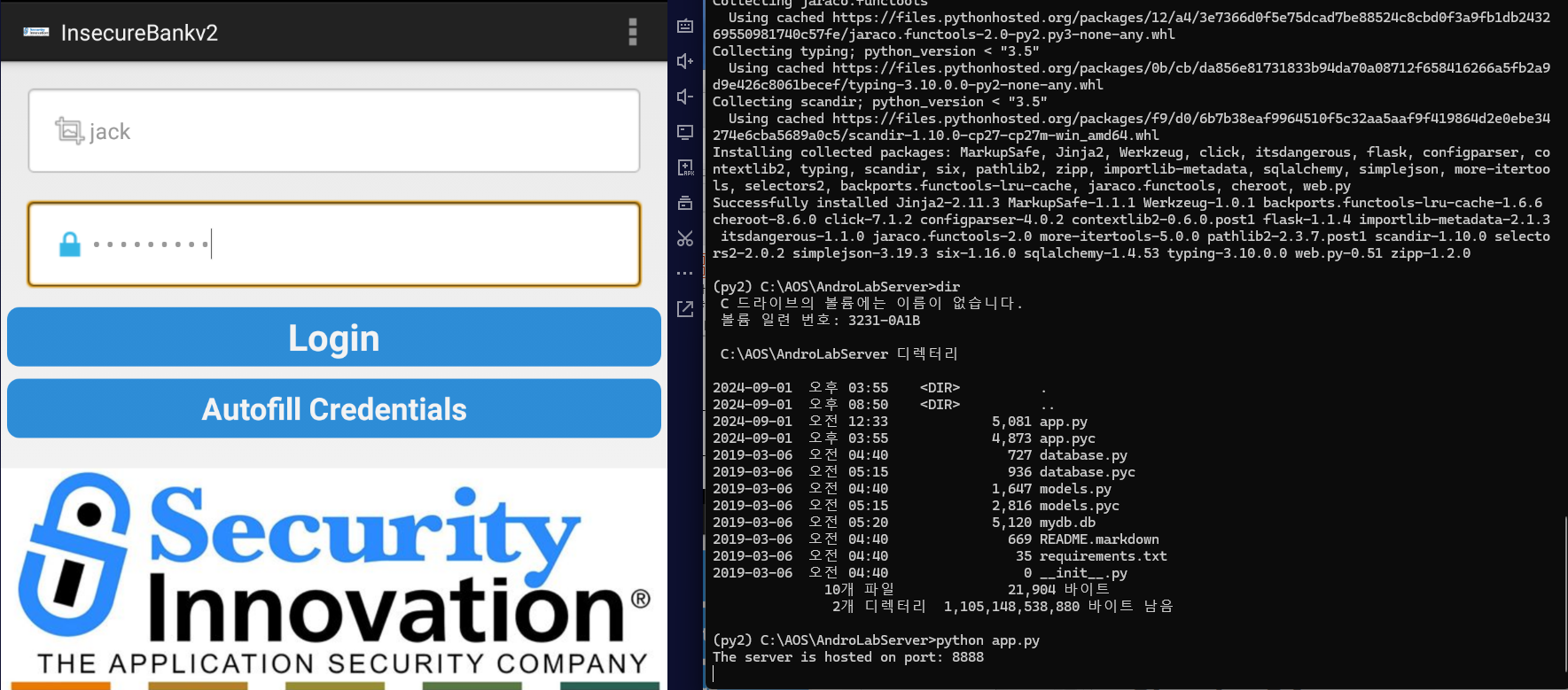
Task: Click models.py in the terminal listing
Action: (1075, 489)
